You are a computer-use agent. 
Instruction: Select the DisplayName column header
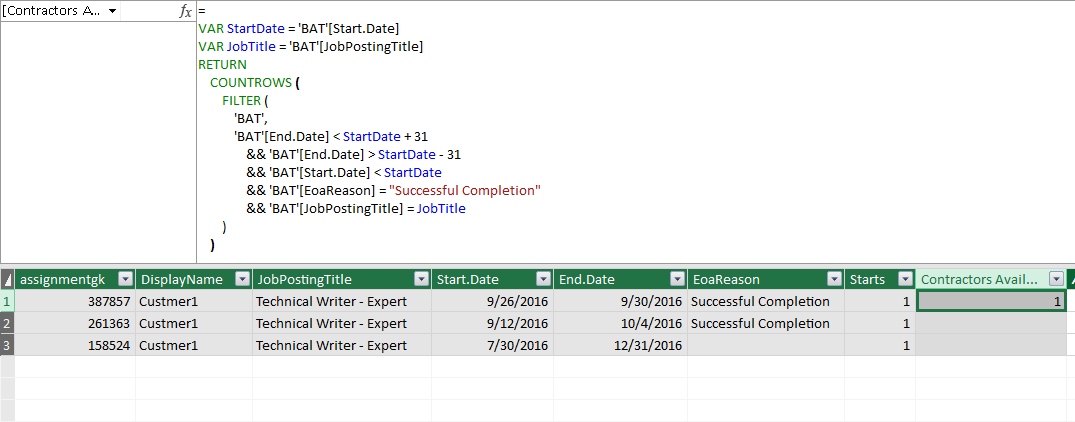pyautogui.click(x=194, y=279)
